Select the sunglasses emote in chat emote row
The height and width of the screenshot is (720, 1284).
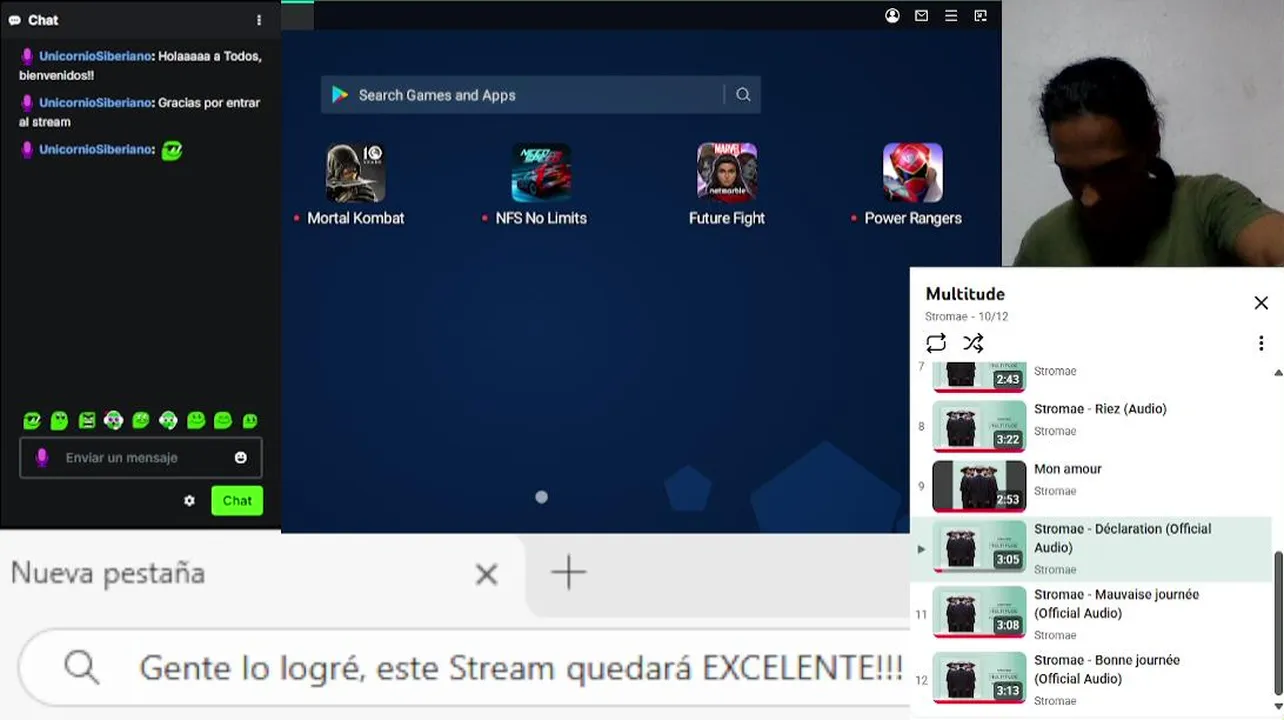32,421
